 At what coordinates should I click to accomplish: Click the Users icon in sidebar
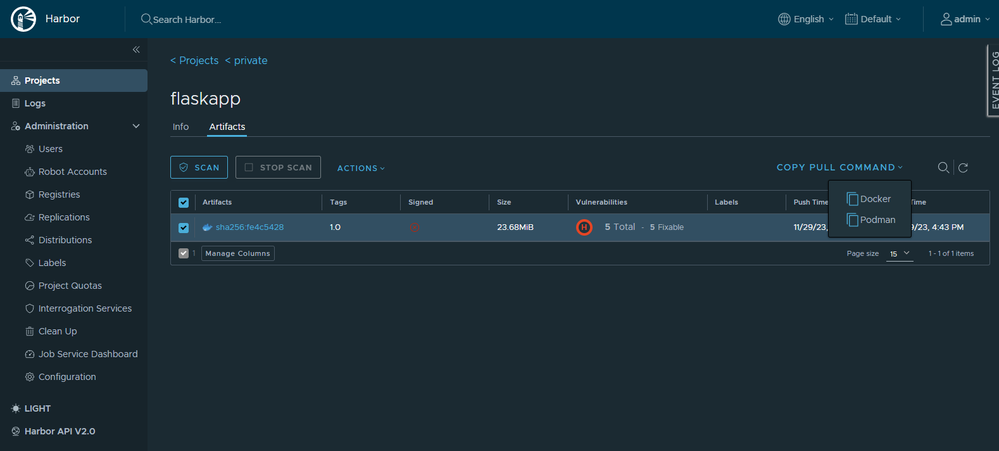[x=29, y=149]
